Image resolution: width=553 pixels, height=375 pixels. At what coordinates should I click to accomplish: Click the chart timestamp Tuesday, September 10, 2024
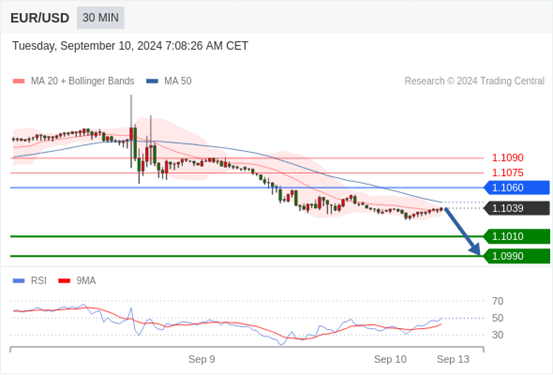pos(130,46)
